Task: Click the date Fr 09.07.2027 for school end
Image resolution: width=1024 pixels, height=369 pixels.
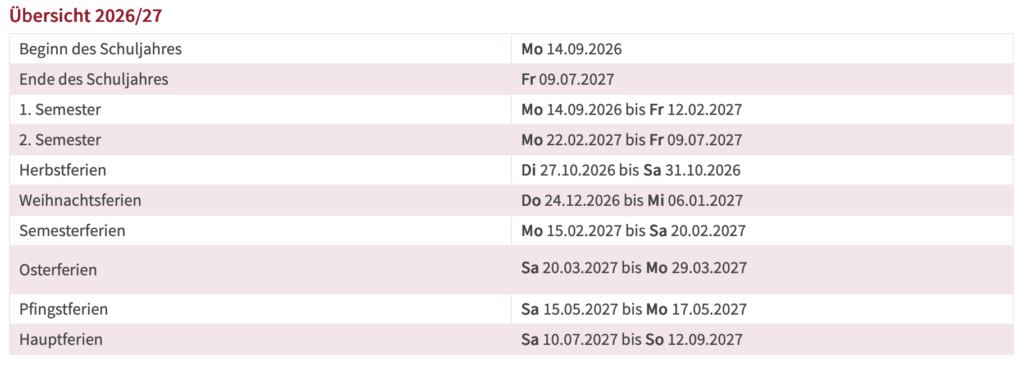Action: (568, 80)
